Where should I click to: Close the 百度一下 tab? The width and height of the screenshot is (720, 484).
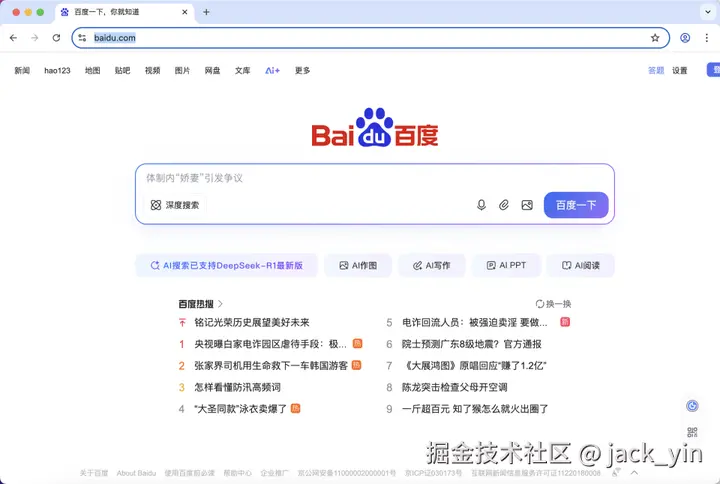[x=185, y=12]
